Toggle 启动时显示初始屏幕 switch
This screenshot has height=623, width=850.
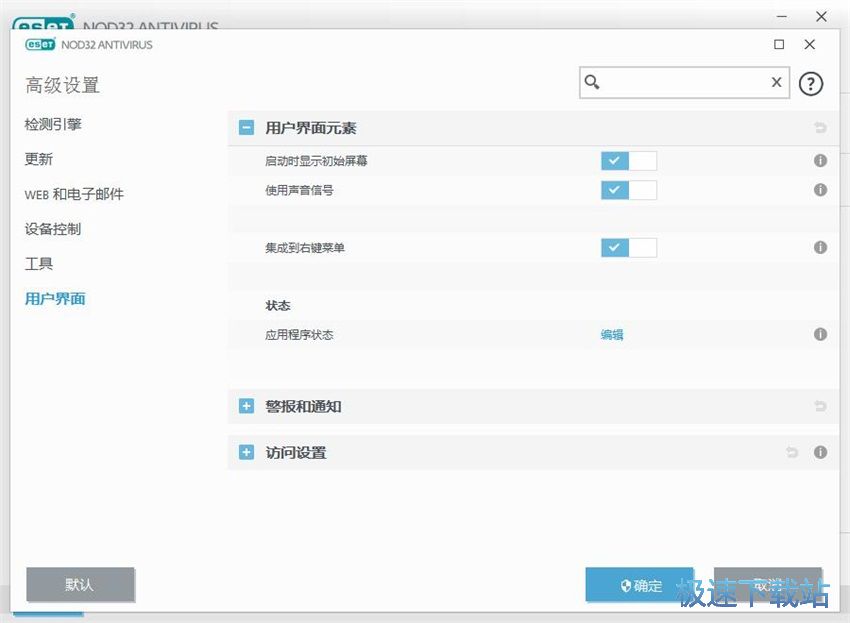click(x=629, y=160)
